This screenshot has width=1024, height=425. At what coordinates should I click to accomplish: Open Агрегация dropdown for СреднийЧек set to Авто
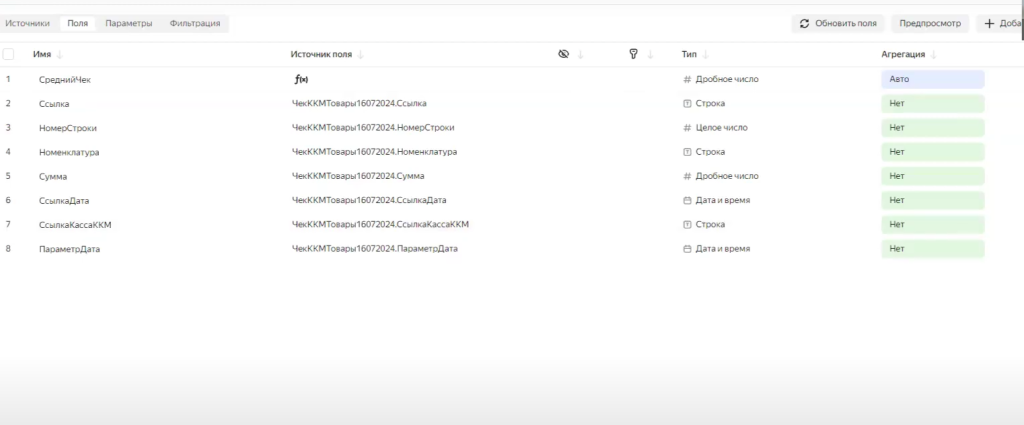click(932, 79)
